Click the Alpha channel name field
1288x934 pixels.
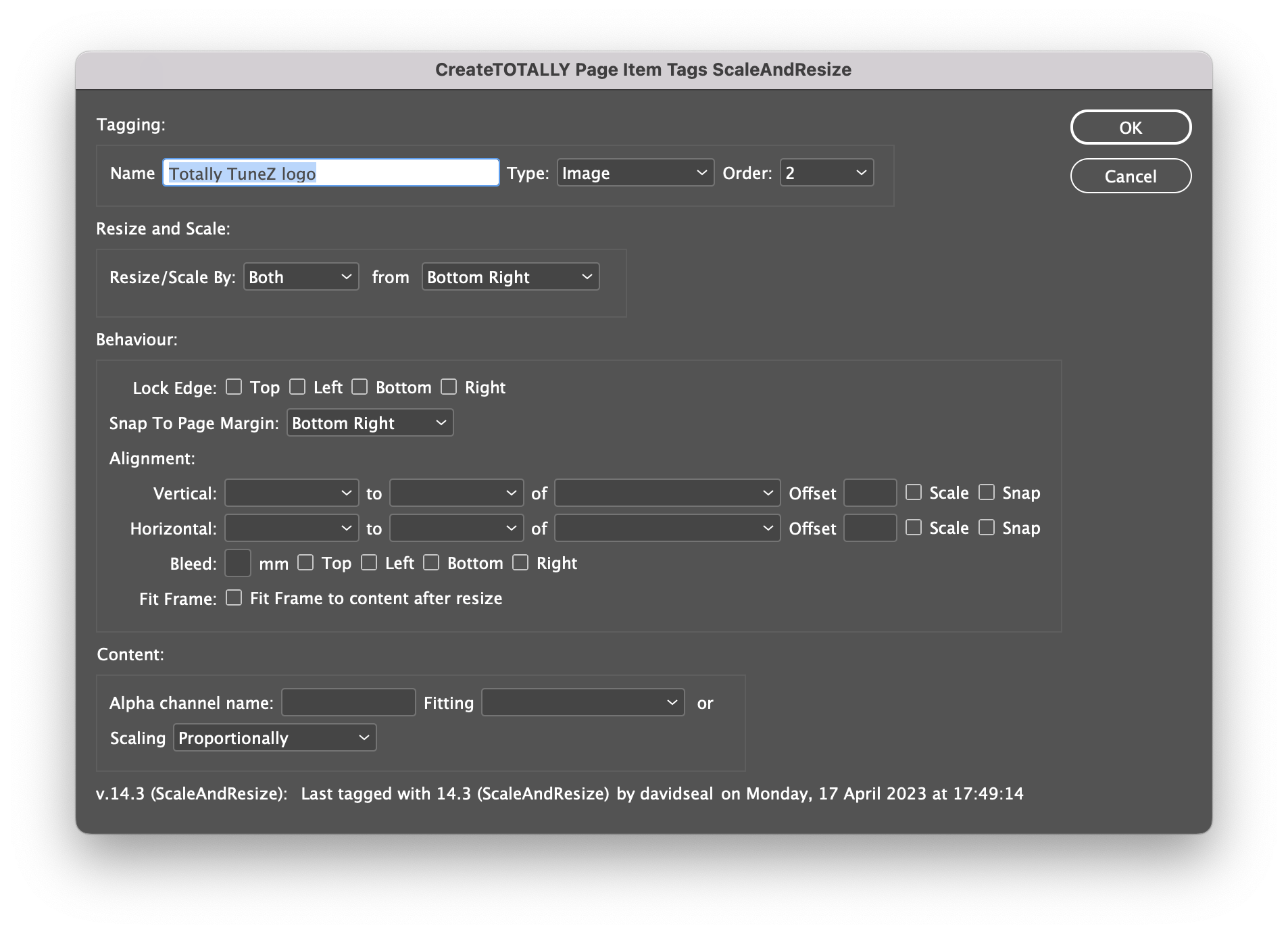pyautogui.click(x=348, y=703)
